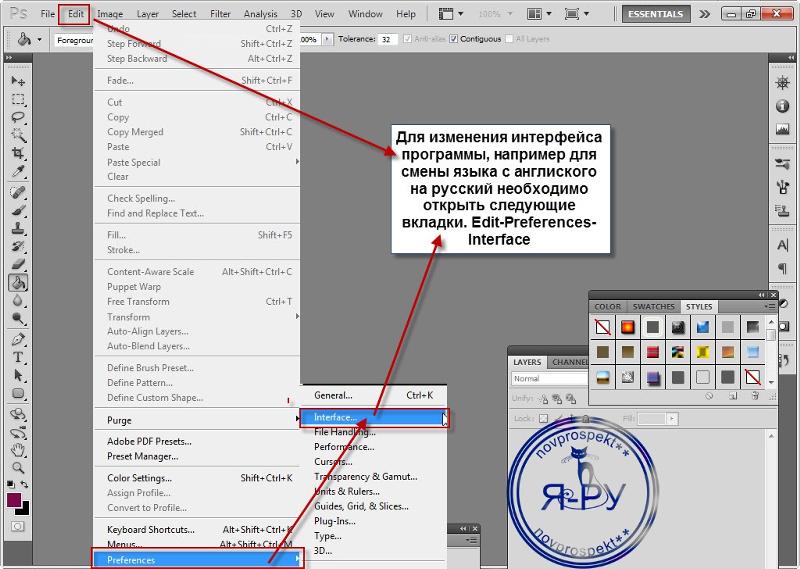The image size is (800, 569).
Task: Toggle Quick Mask mode
Action: 17,526
